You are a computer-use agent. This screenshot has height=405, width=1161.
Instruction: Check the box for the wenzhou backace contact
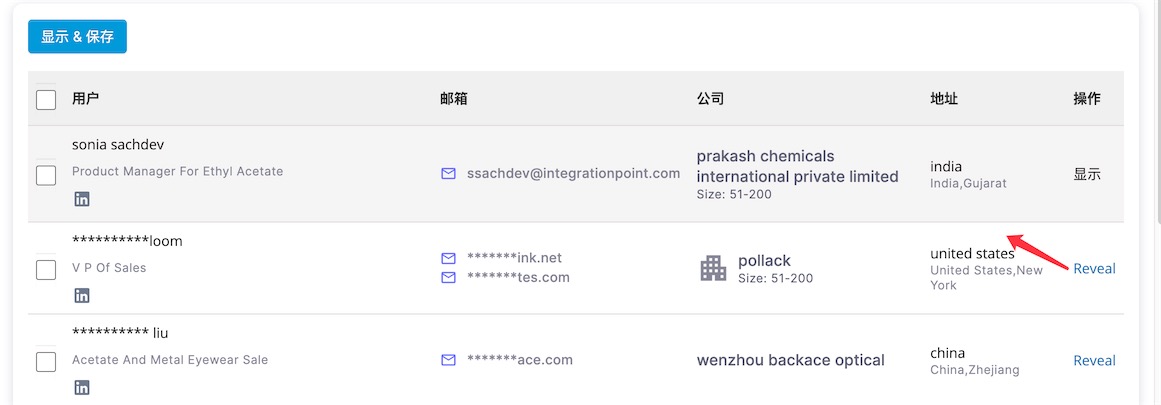click(x=46, y=362)
